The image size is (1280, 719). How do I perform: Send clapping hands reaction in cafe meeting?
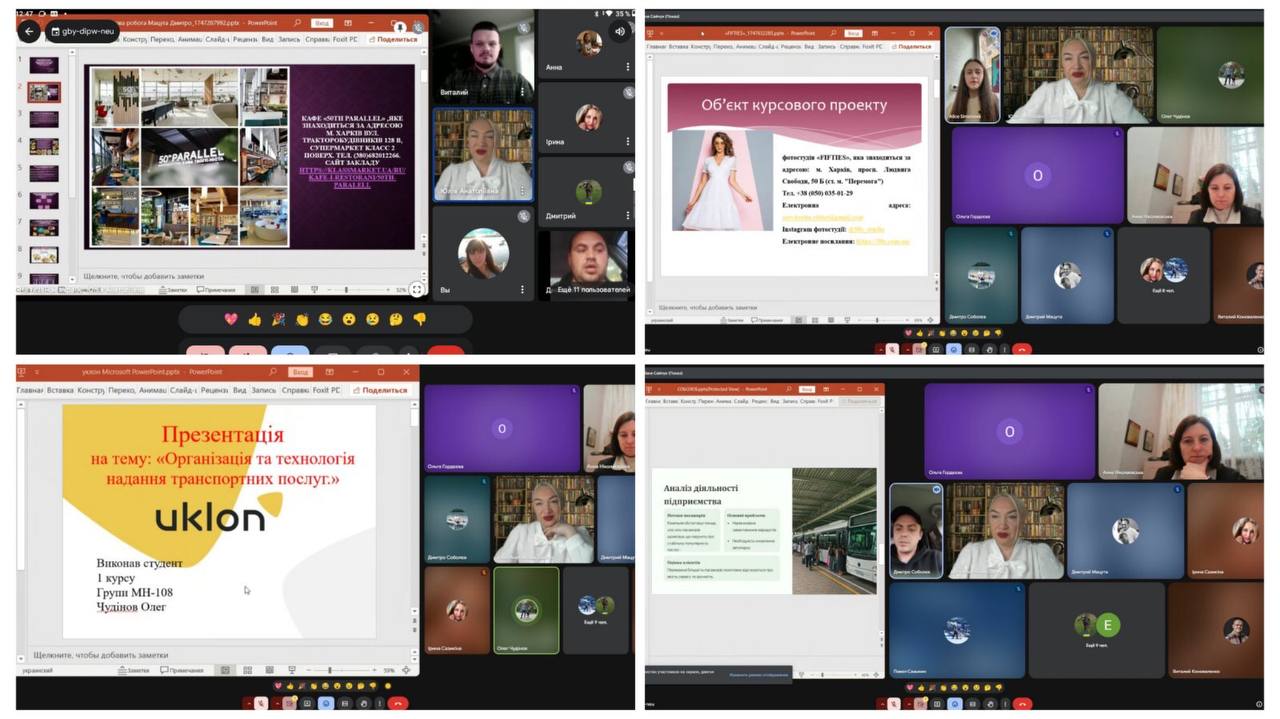(302, 319)
